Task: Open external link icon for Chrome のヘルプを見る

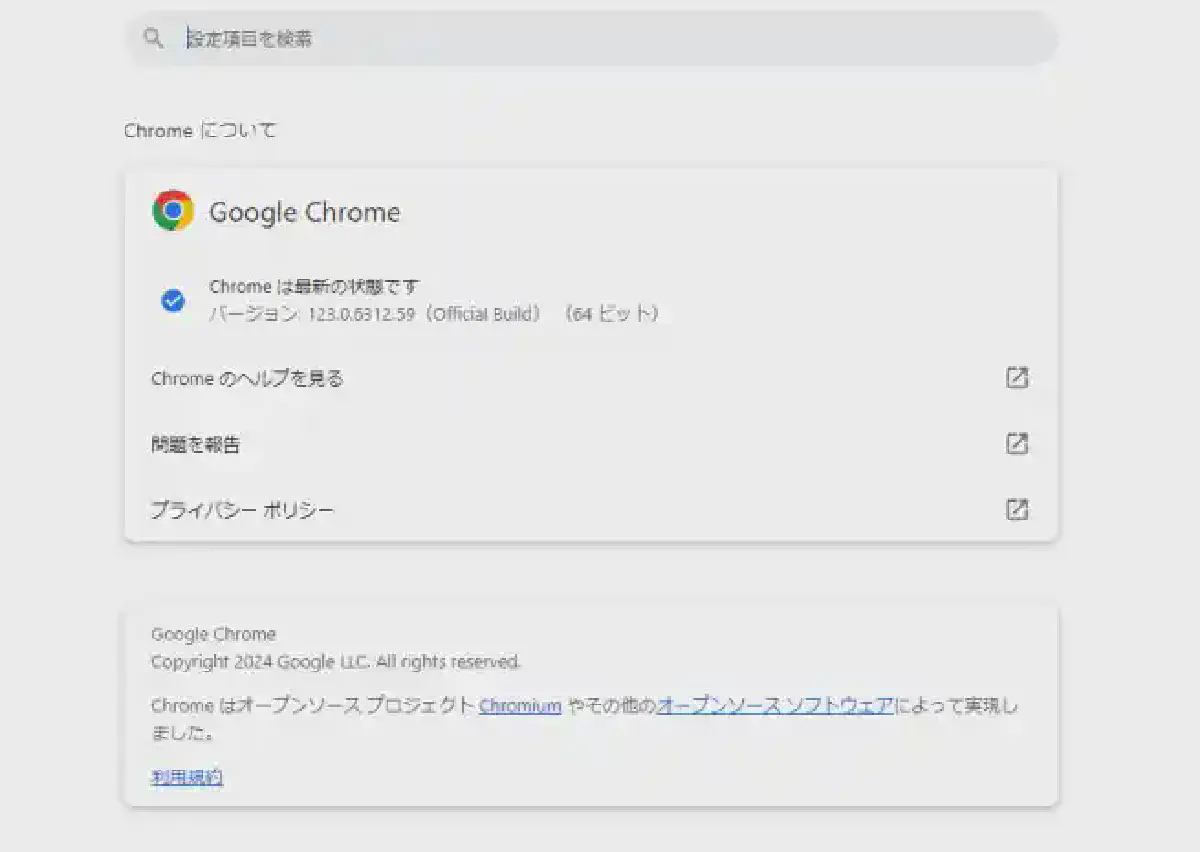Action: click(x=1016, y=378)
